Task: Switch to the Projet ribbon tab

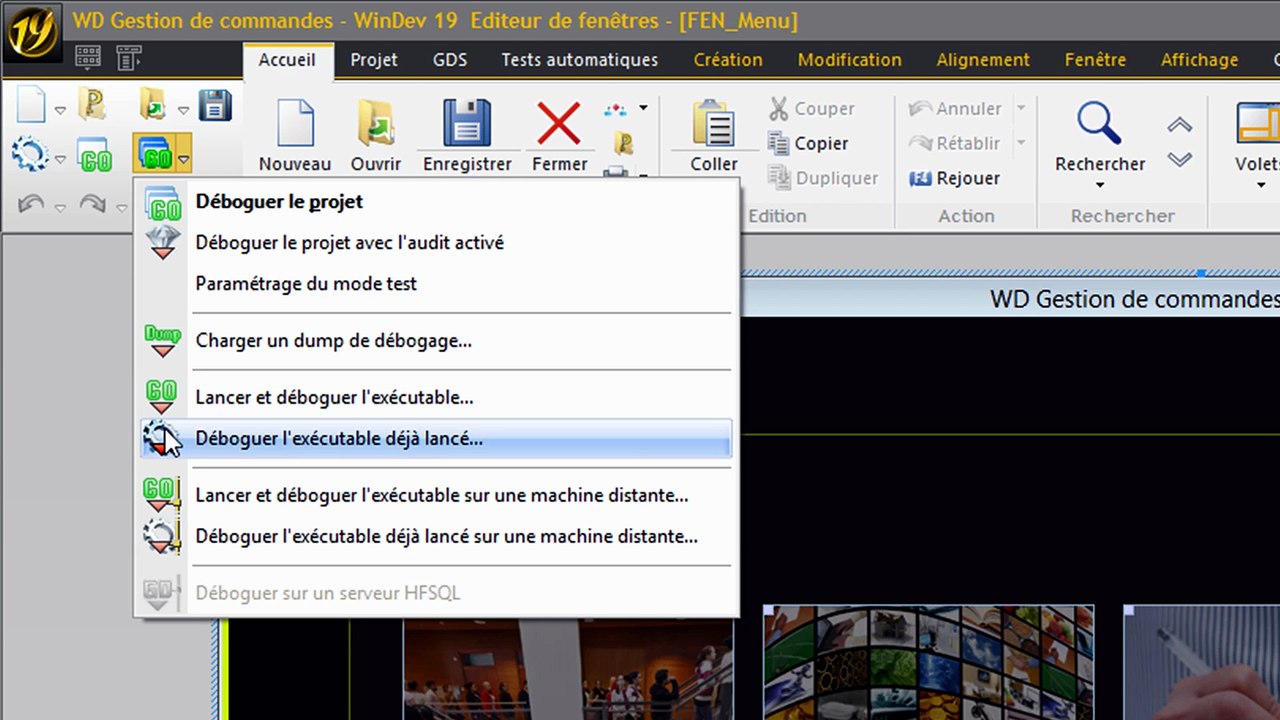Action: 374,60
